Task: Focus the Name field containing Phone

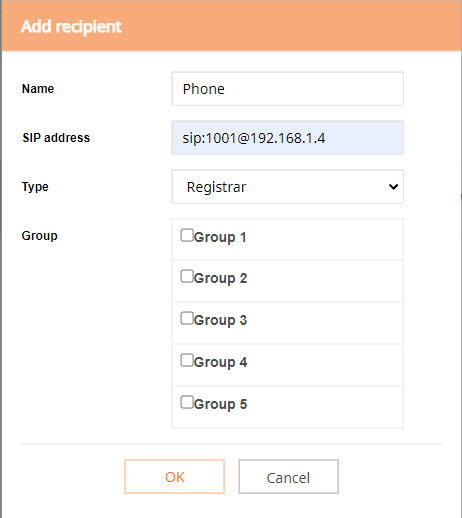Action: coord(288,89)
